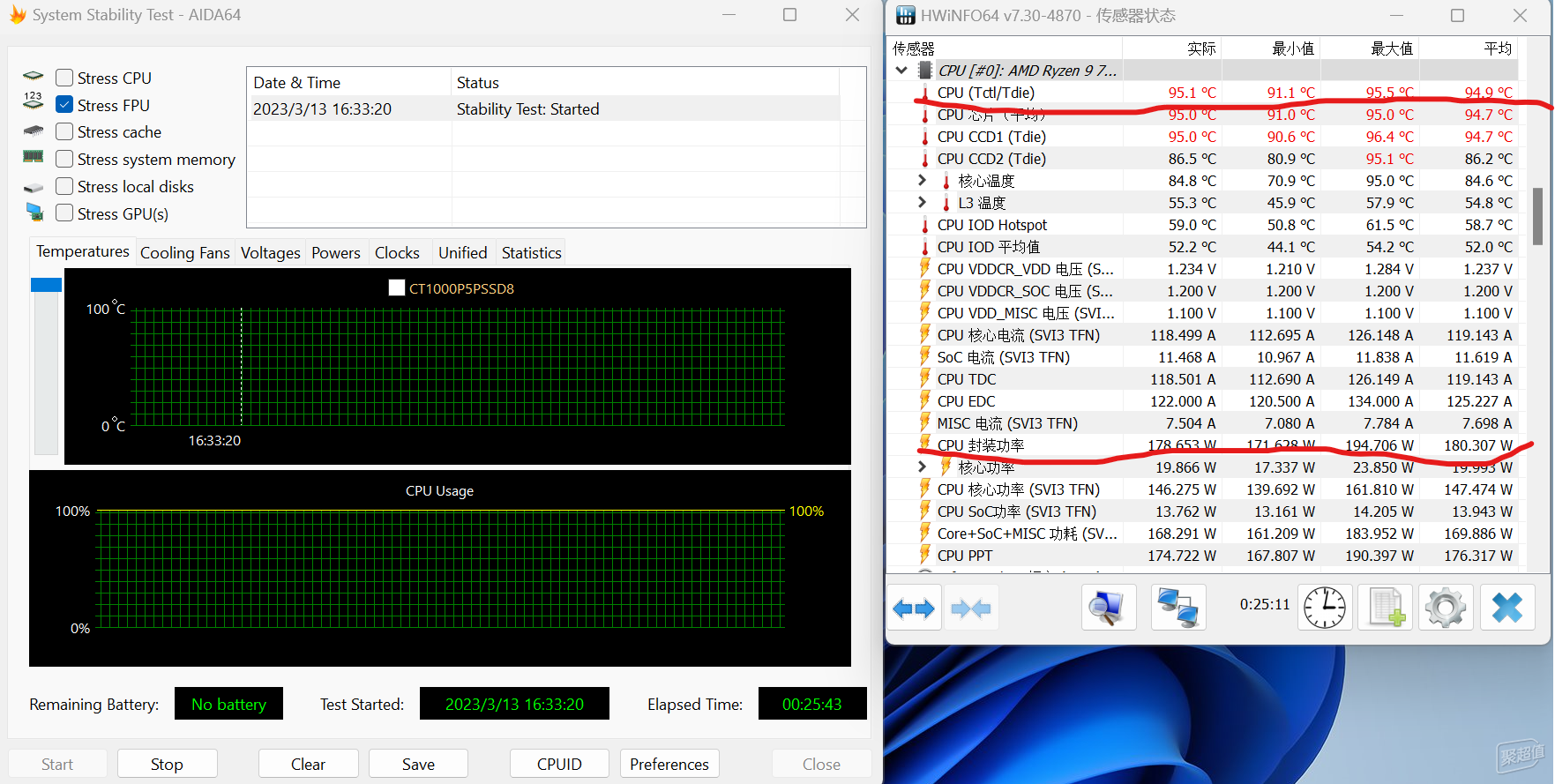
Task: Open the Cooling Fans tab
Action: (x=185, y=253)
